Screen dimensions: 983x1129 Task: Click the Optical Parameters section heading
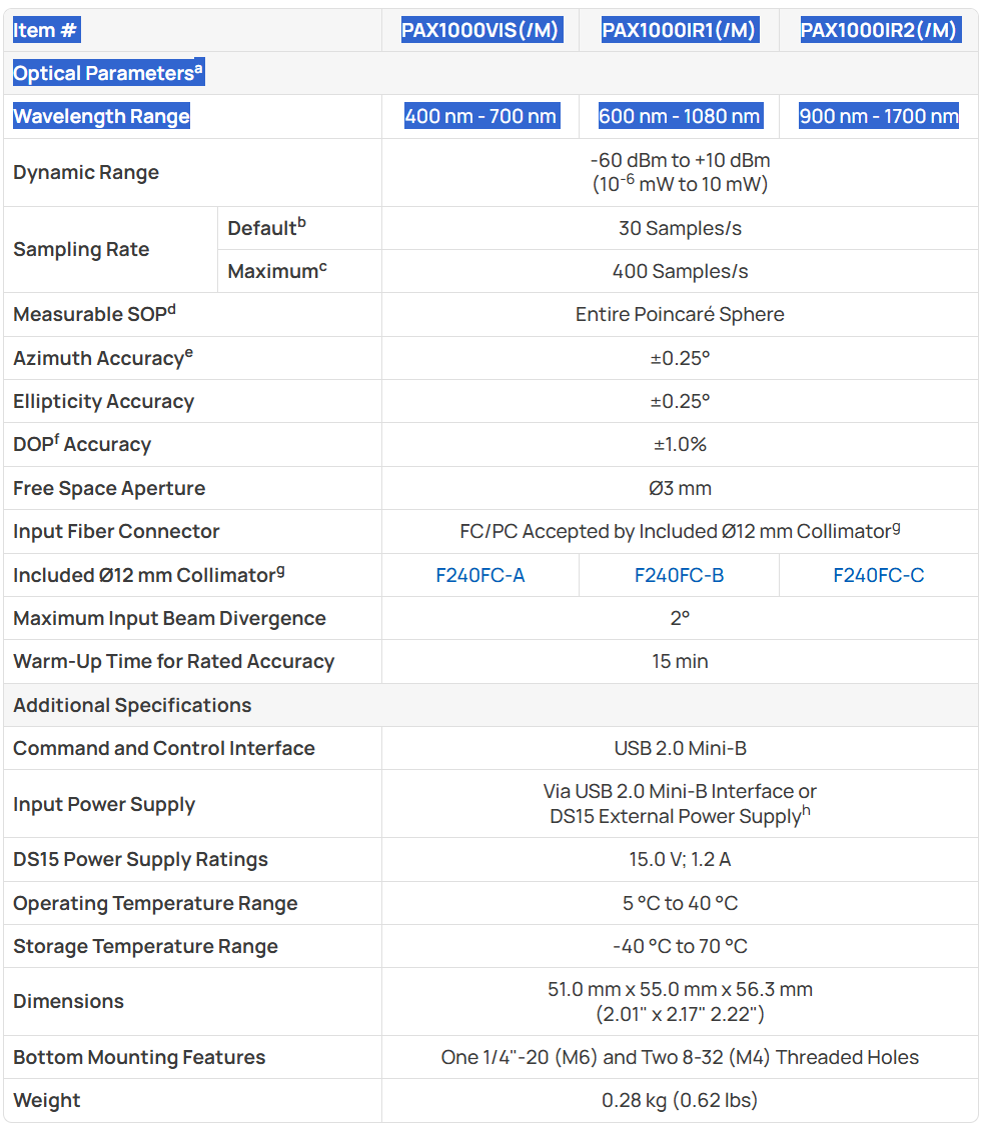pyautogui.click(x=108, y=73)
